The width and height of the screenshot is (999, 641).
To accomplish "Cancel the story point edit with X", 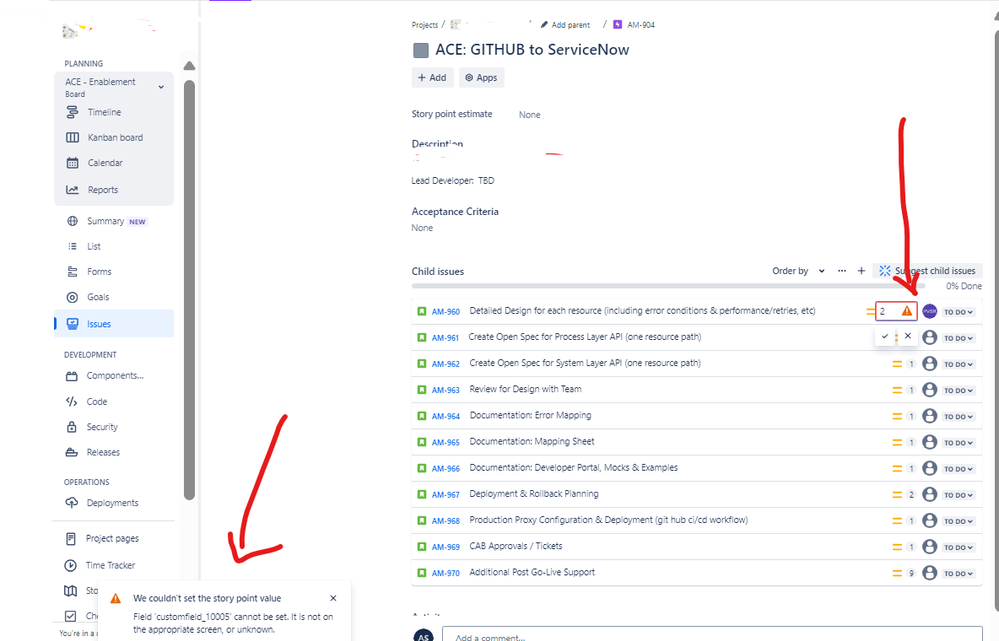I will (908, 336).
